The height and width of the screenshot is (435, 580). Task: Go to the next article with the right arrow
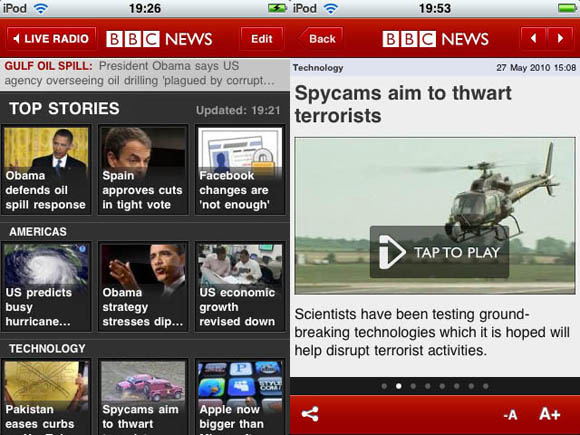pyautogui.click(x=560, y=38)
